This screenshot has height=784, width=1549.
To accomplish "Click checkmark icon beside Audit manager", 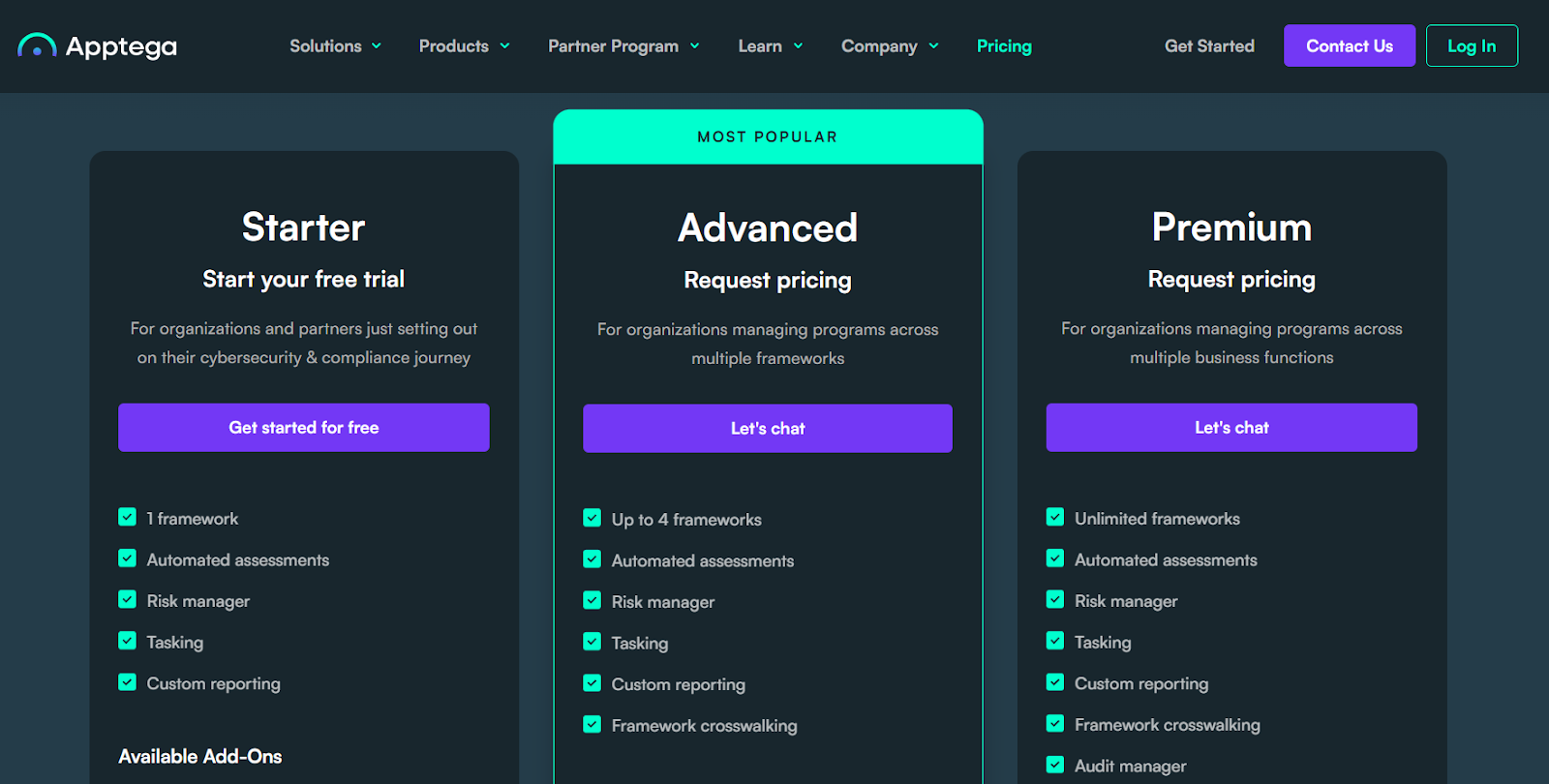I will pos(1055,765).
